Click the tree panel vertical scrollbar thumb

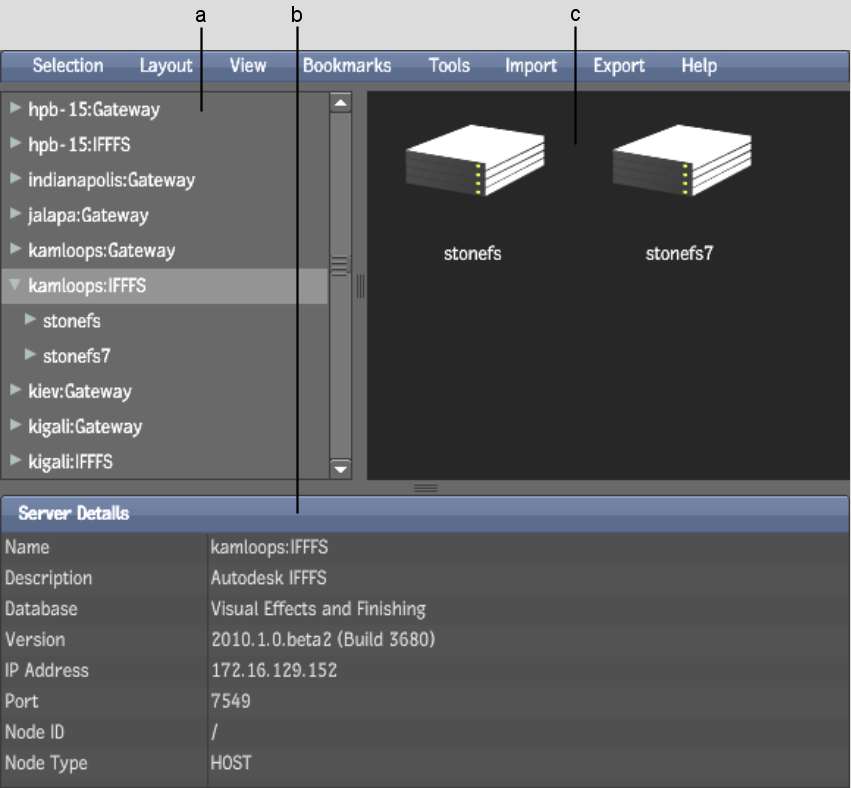[x=341, y=266]
